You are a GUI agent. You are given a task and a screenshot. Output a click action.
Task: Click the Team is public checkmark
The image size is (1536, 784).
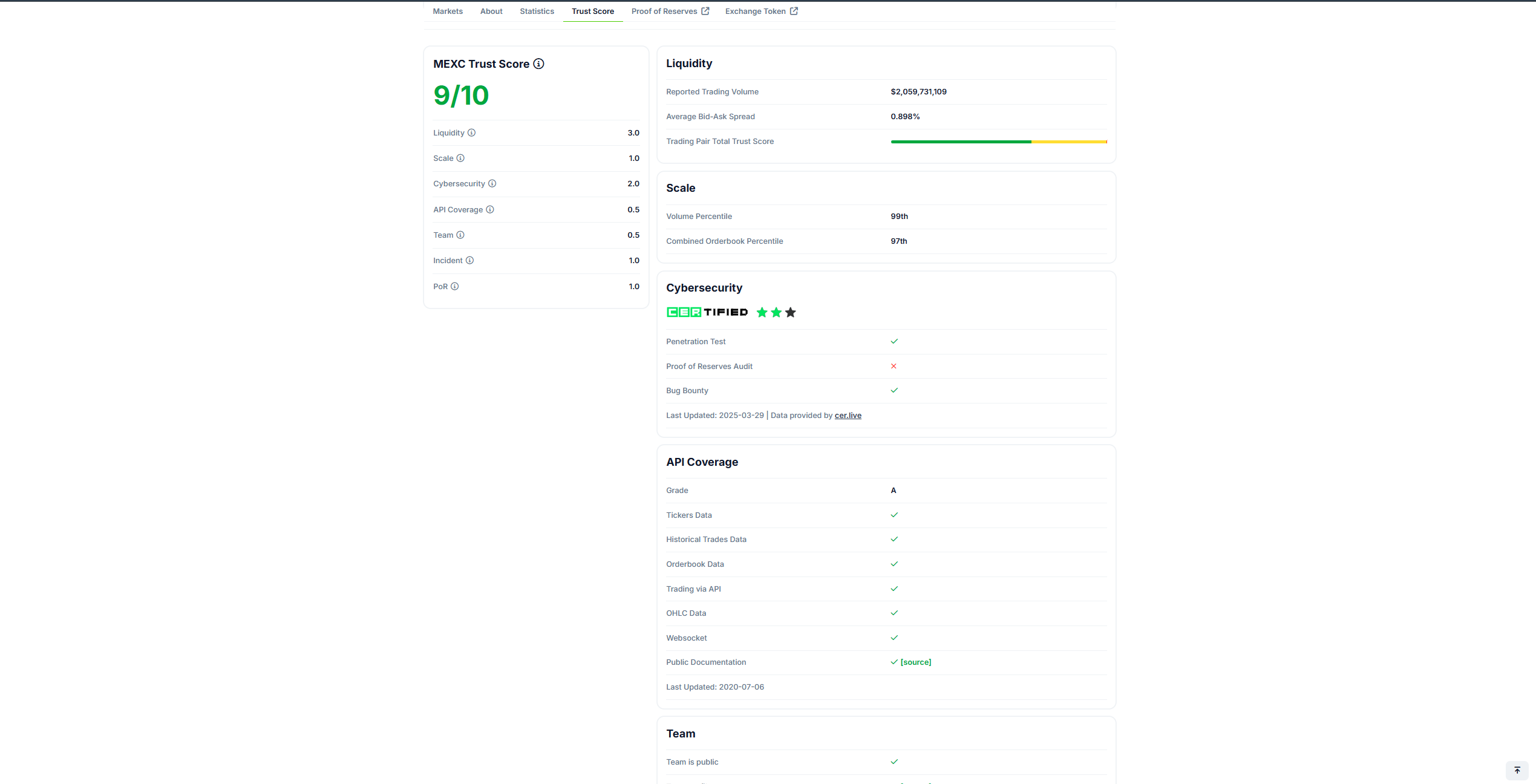(894, 762)
